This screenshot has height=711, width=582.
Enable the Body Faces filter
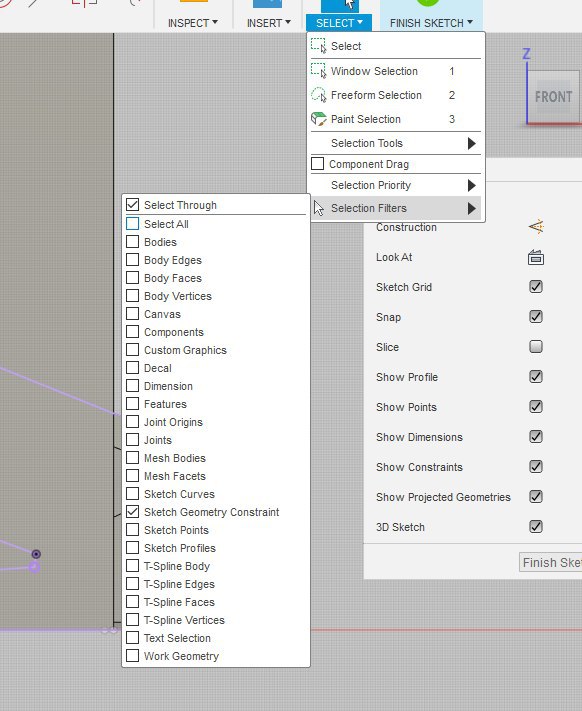pyautogui.click(x=132, y=278)
